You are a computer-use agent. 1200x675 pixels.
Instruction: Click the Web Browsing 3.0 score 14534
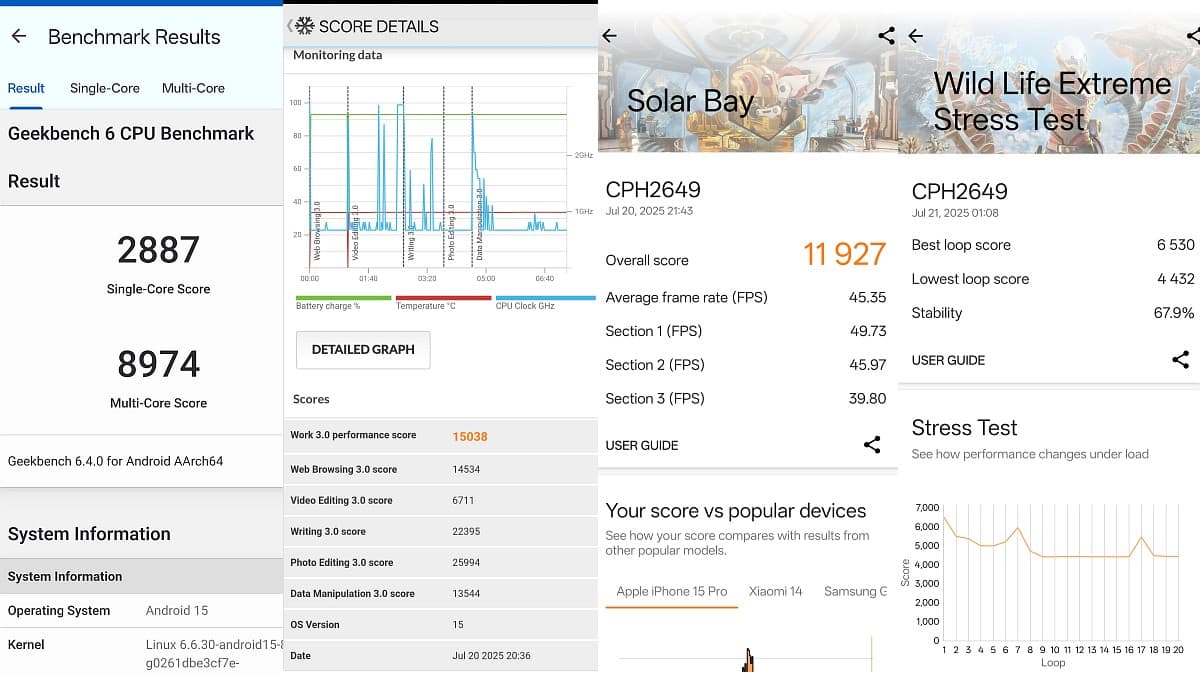coord(466,469)
